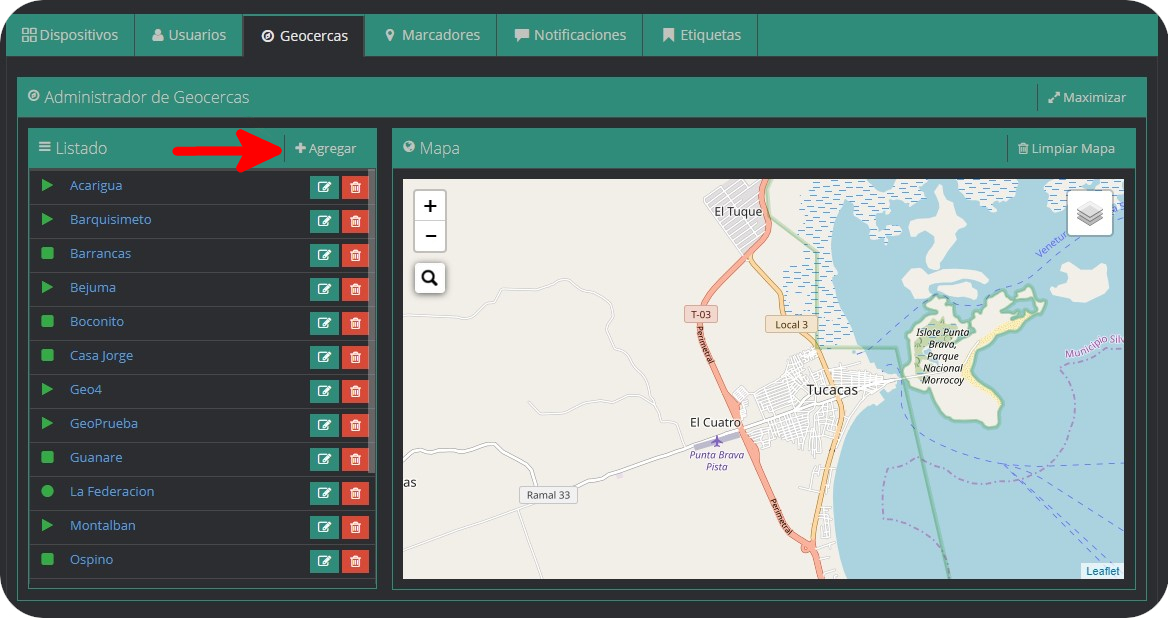Add a new geofence with Agregar

326,149
